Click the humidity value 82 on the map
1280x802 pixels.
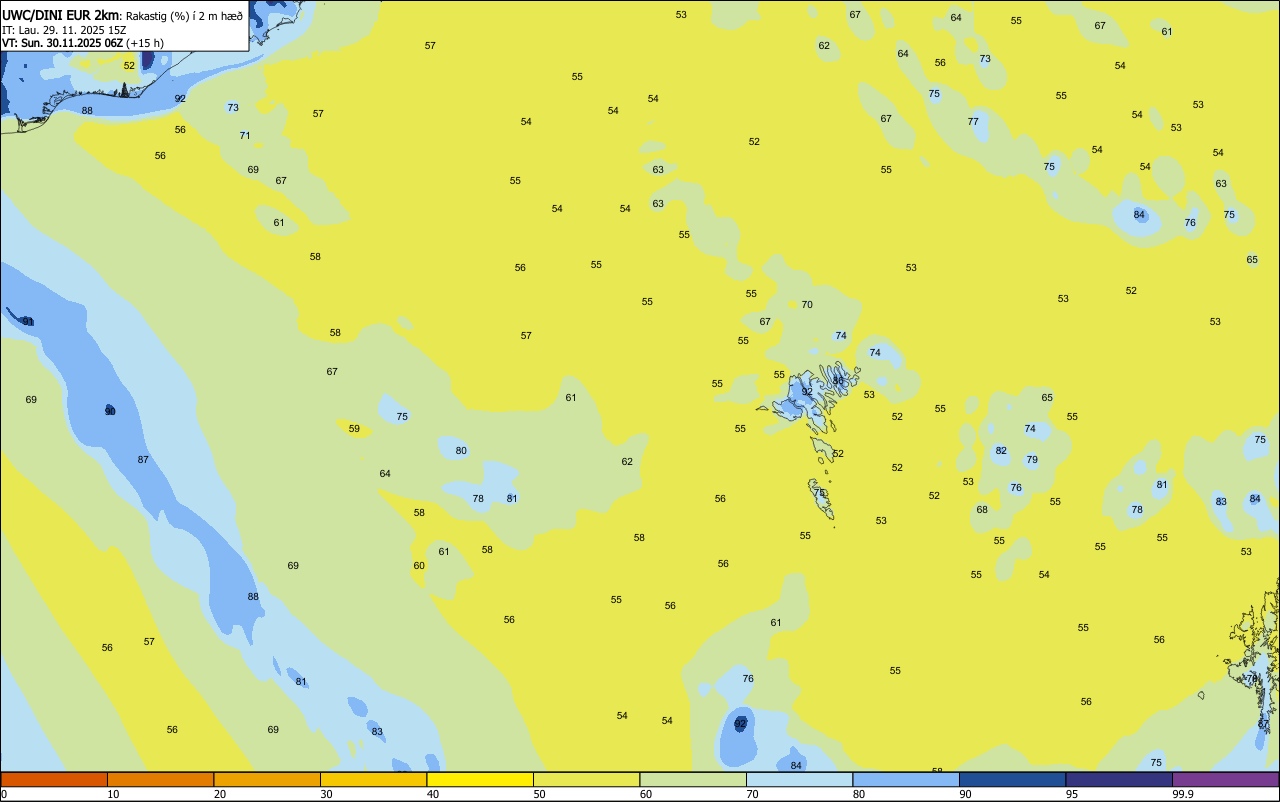1001,450
